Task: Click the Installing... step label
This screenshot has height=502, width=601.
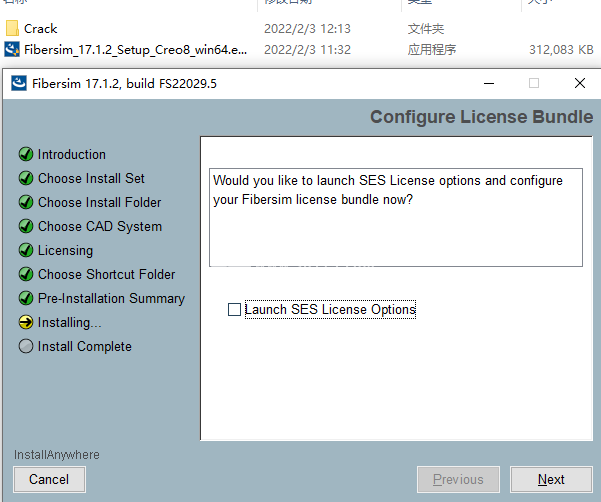Action: point(69,323)
